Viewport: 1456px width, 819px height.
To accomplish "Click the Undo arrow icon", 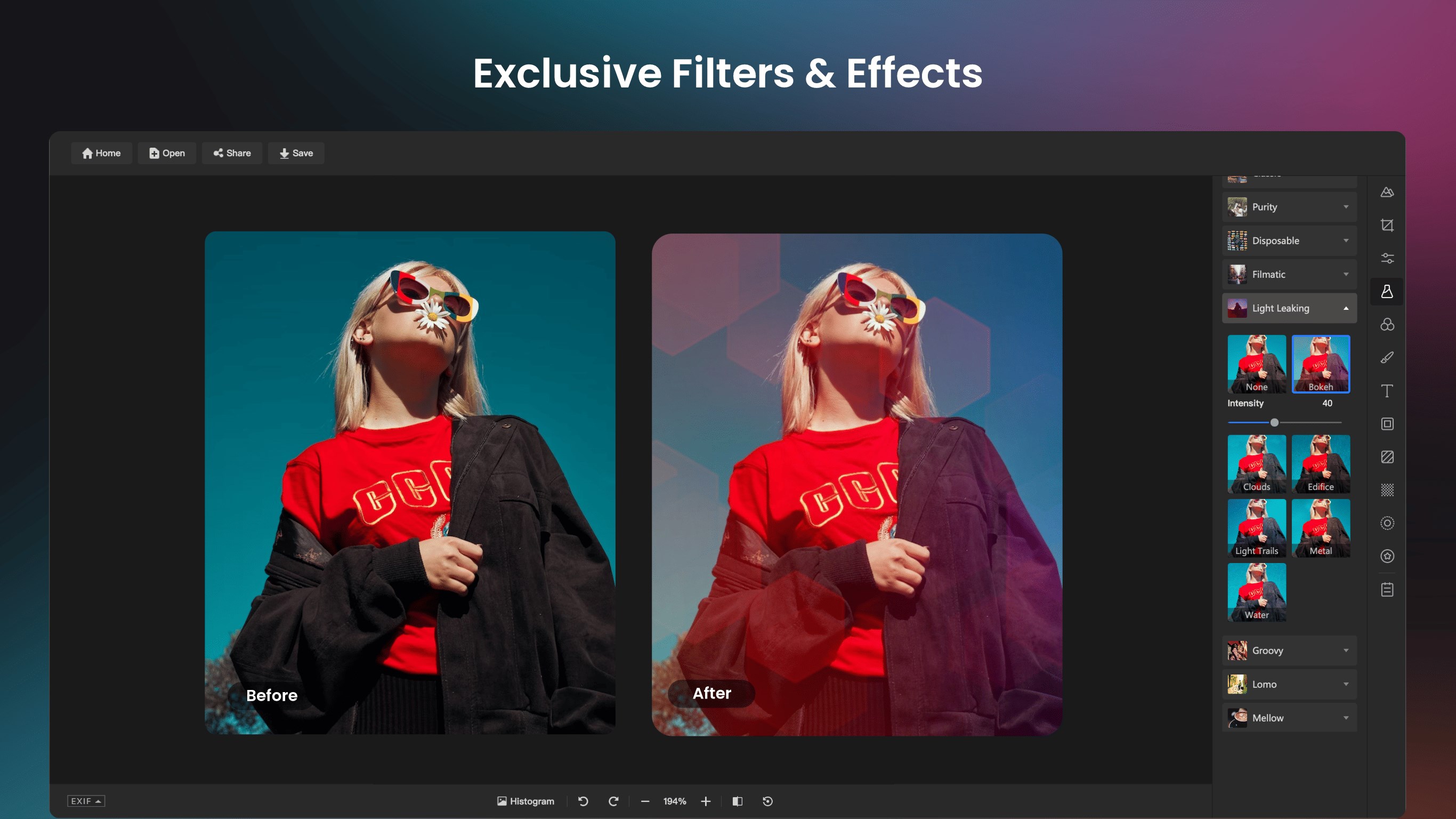I will click(583, 801).
